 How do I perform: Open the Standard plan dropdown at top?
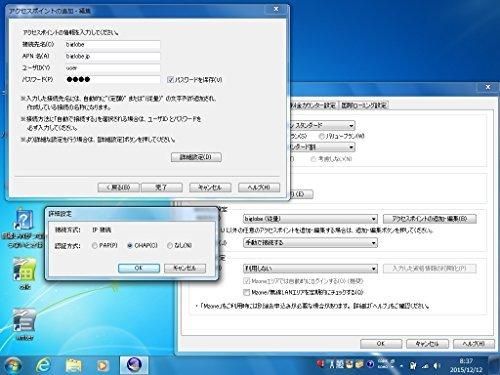pyautogui.click(x=322, y=126)
